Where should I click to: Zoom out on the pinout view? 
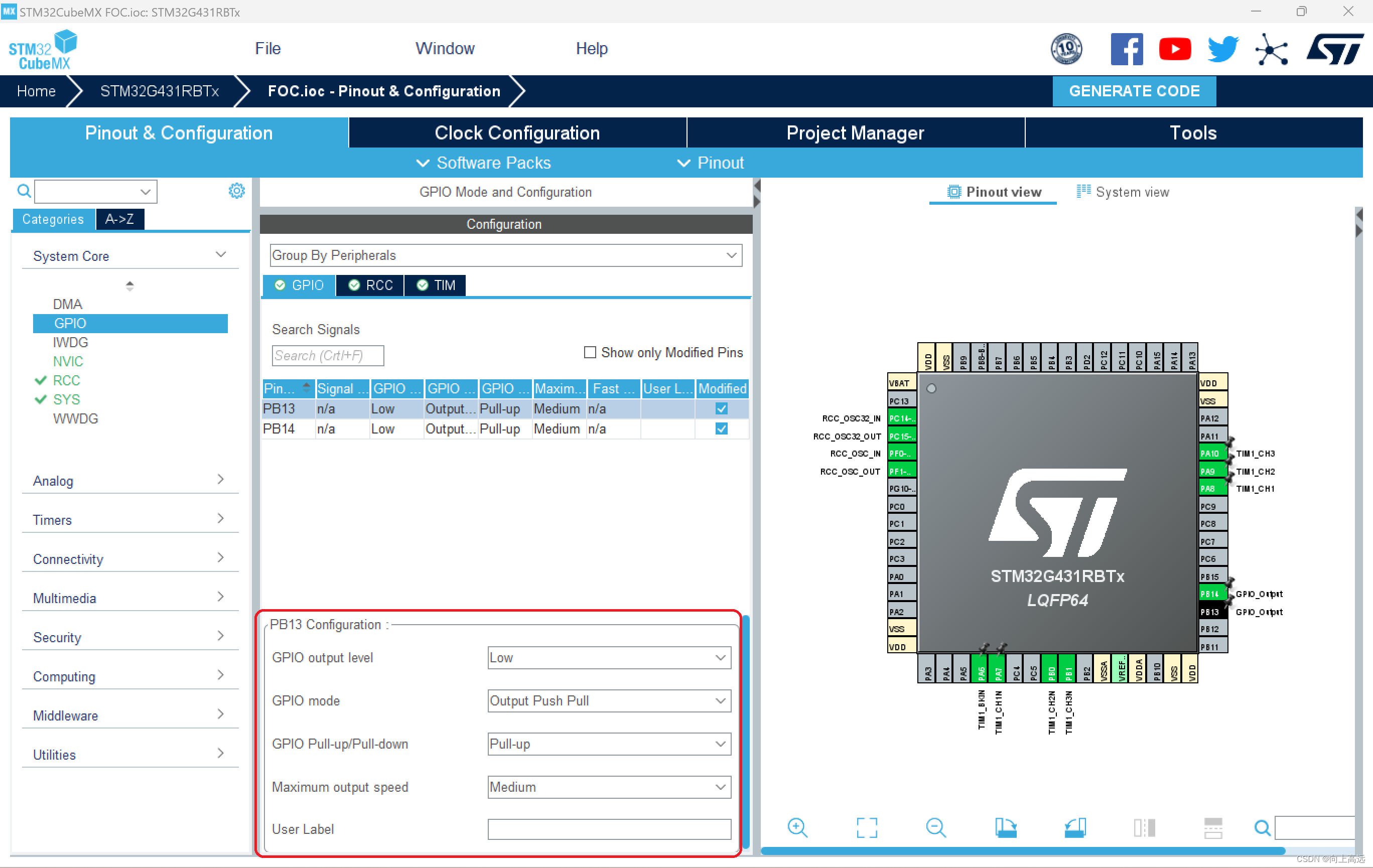[935, 827]
